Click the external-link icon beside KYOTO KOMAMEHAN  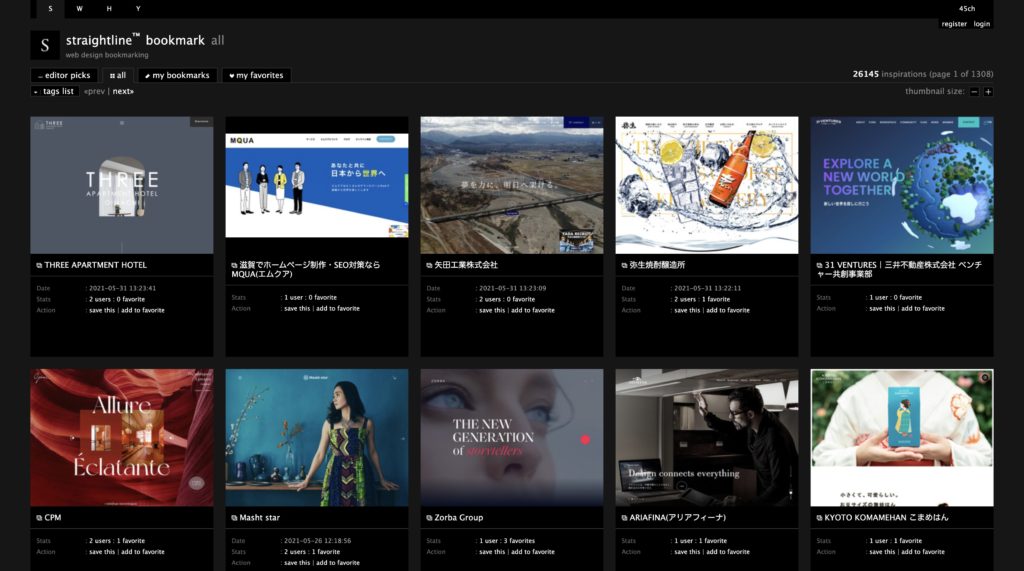coord(820,517)
